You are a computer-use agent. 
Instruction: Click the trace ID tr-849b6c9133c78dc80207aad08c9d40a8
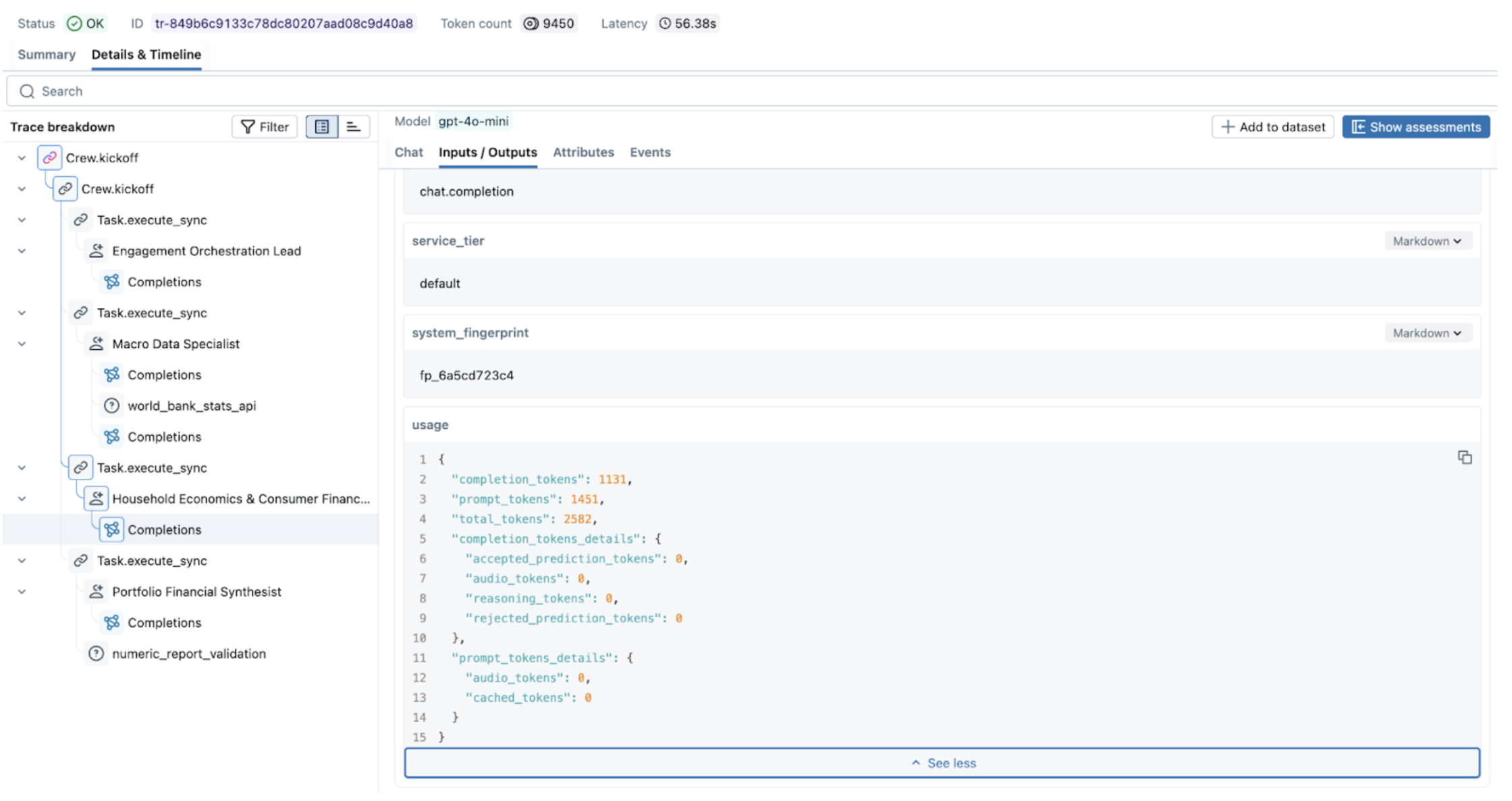pyautogui.click(x=284, y=24)
